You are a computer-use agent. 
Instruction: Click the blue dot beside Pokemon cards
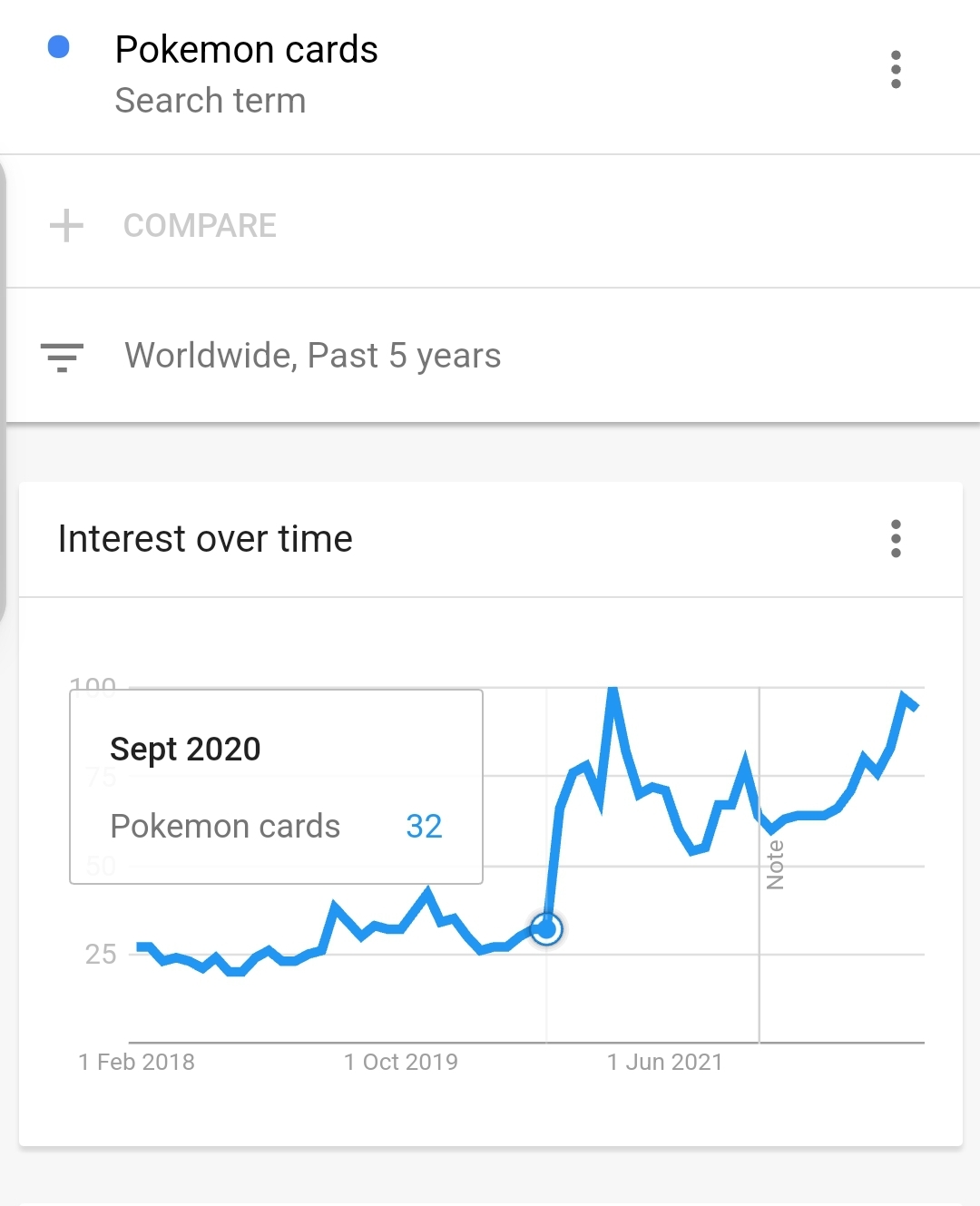coord(59,47)
